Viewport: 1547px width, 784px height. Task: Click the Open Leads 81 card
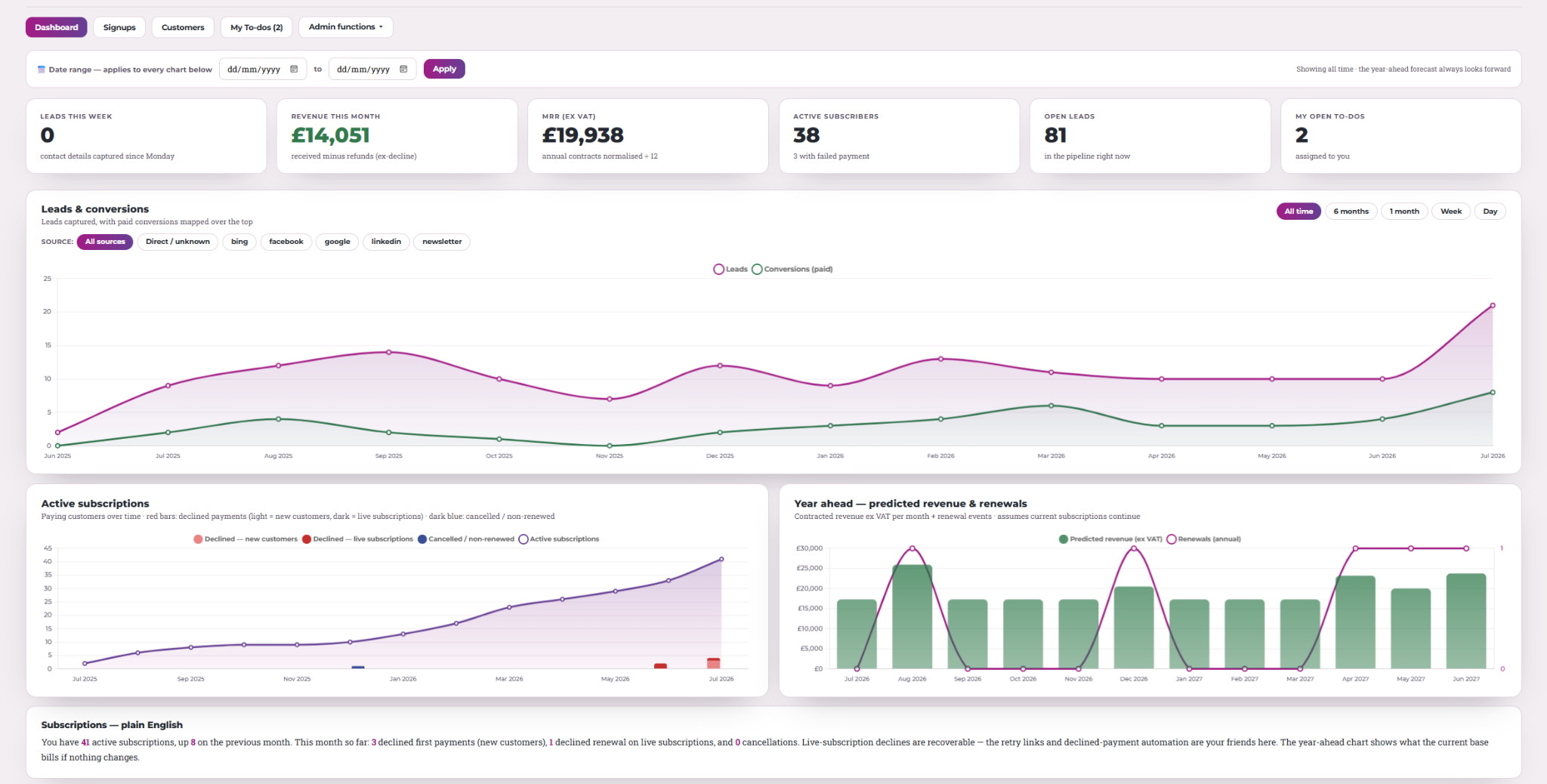click(x=1150, y=136)
